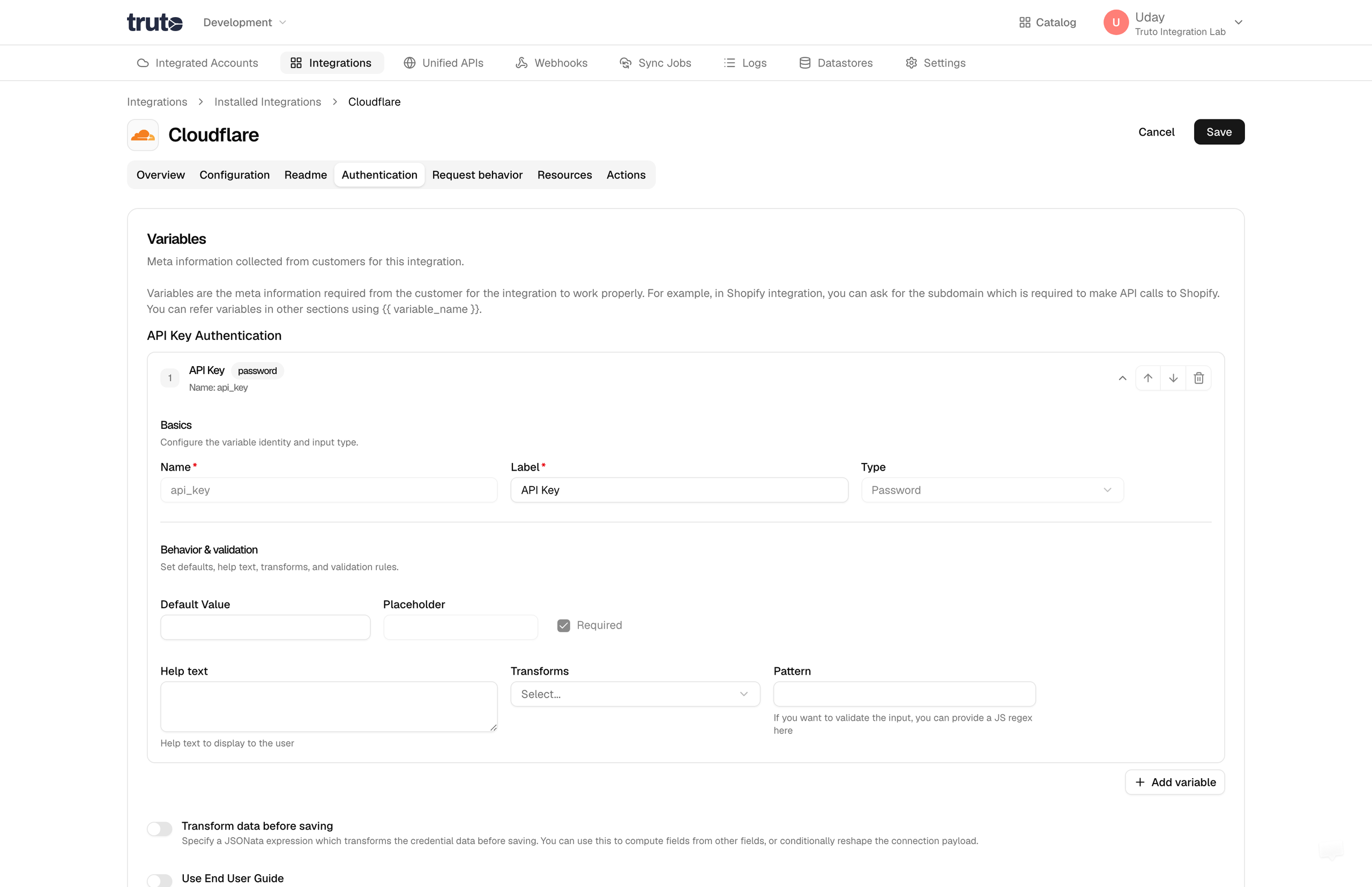Click the Installed Integrations breadcrumb

(267, 102)
